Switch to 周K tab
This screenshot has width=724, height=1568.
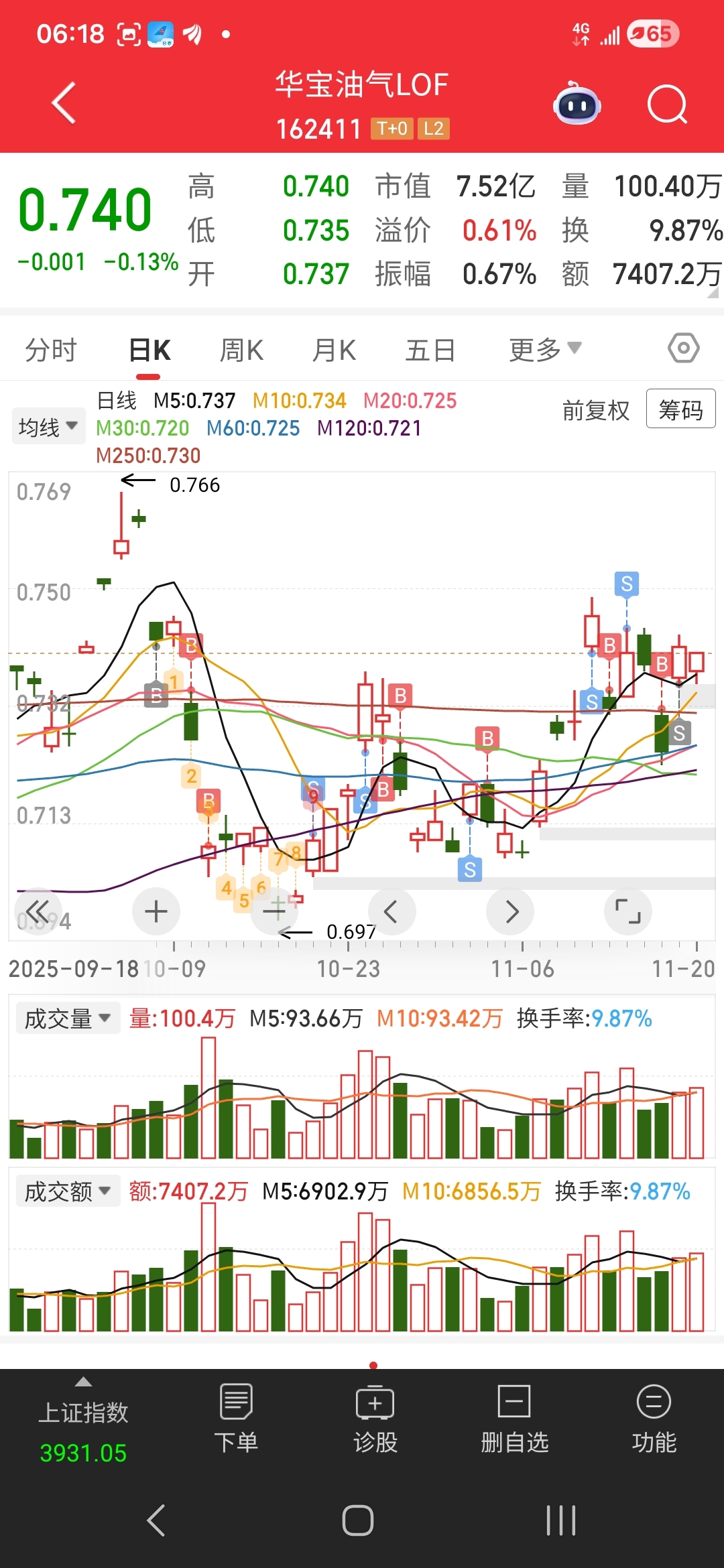click(x=241, y=350)
